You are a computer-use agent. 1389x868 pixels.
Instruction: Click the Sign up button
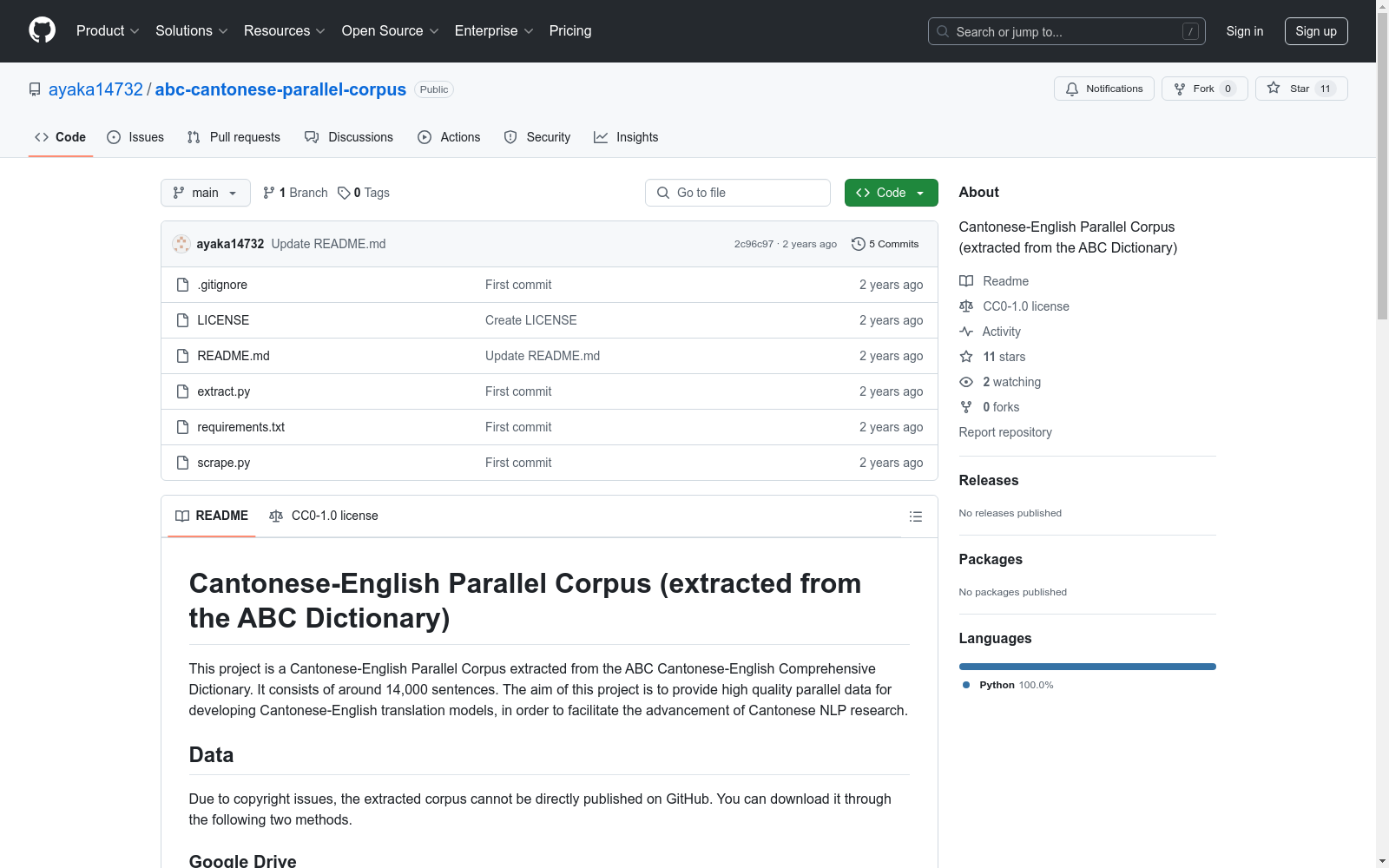click(x=1316, y=31)
